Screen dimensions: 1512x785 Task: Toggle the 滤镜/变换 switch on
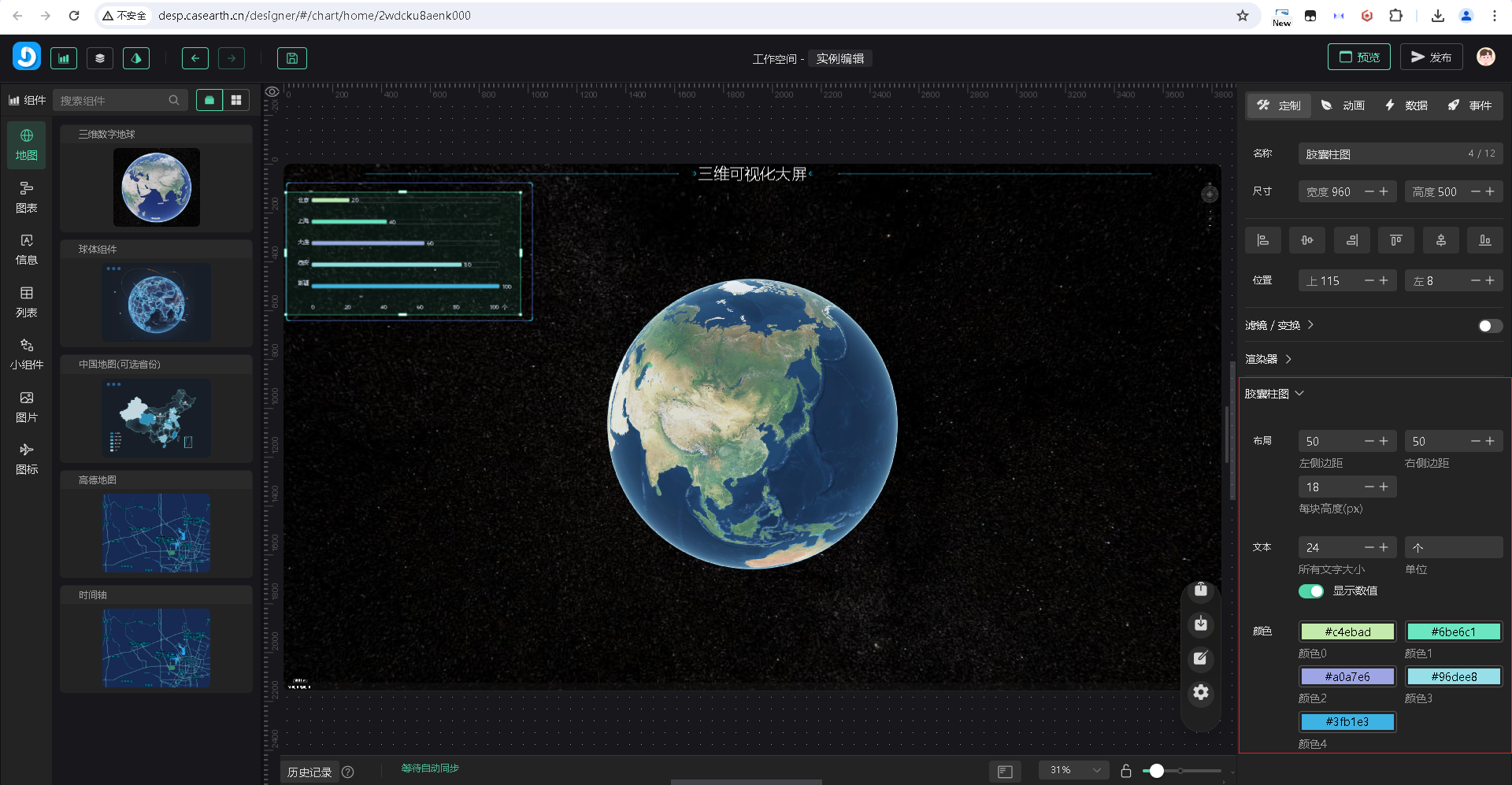coord(1489,326)
